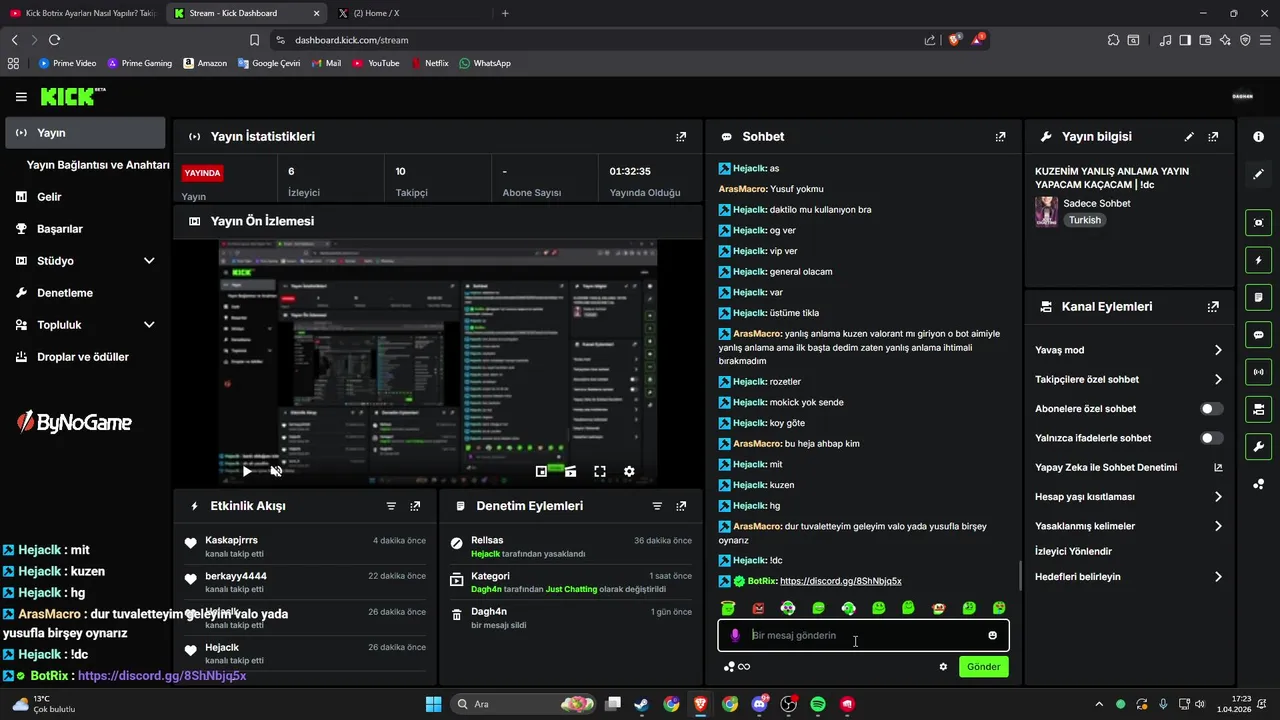Toggle the lightning activity feed icon in the right sidebar
The width and height of the screenshot is (1280, 720).
(1258, 260)
